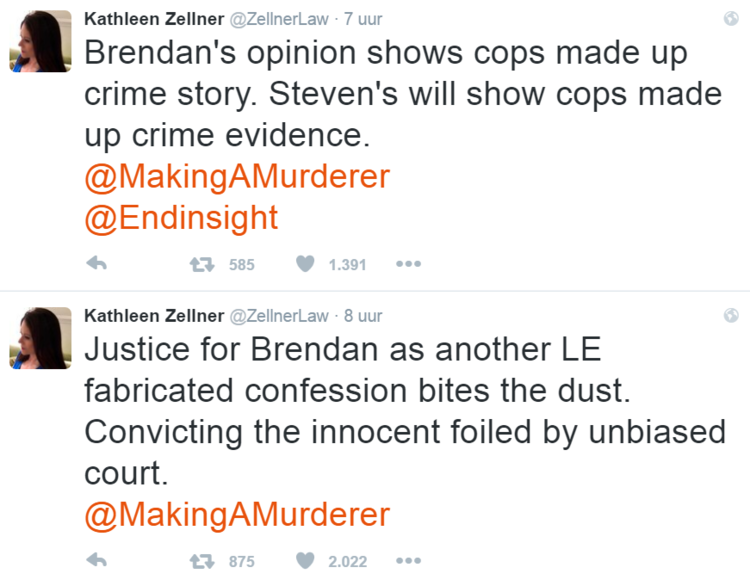Screen dimensions: 750x586
Task: Open more options on the first tweet
Action: click(x=408, y=265)
